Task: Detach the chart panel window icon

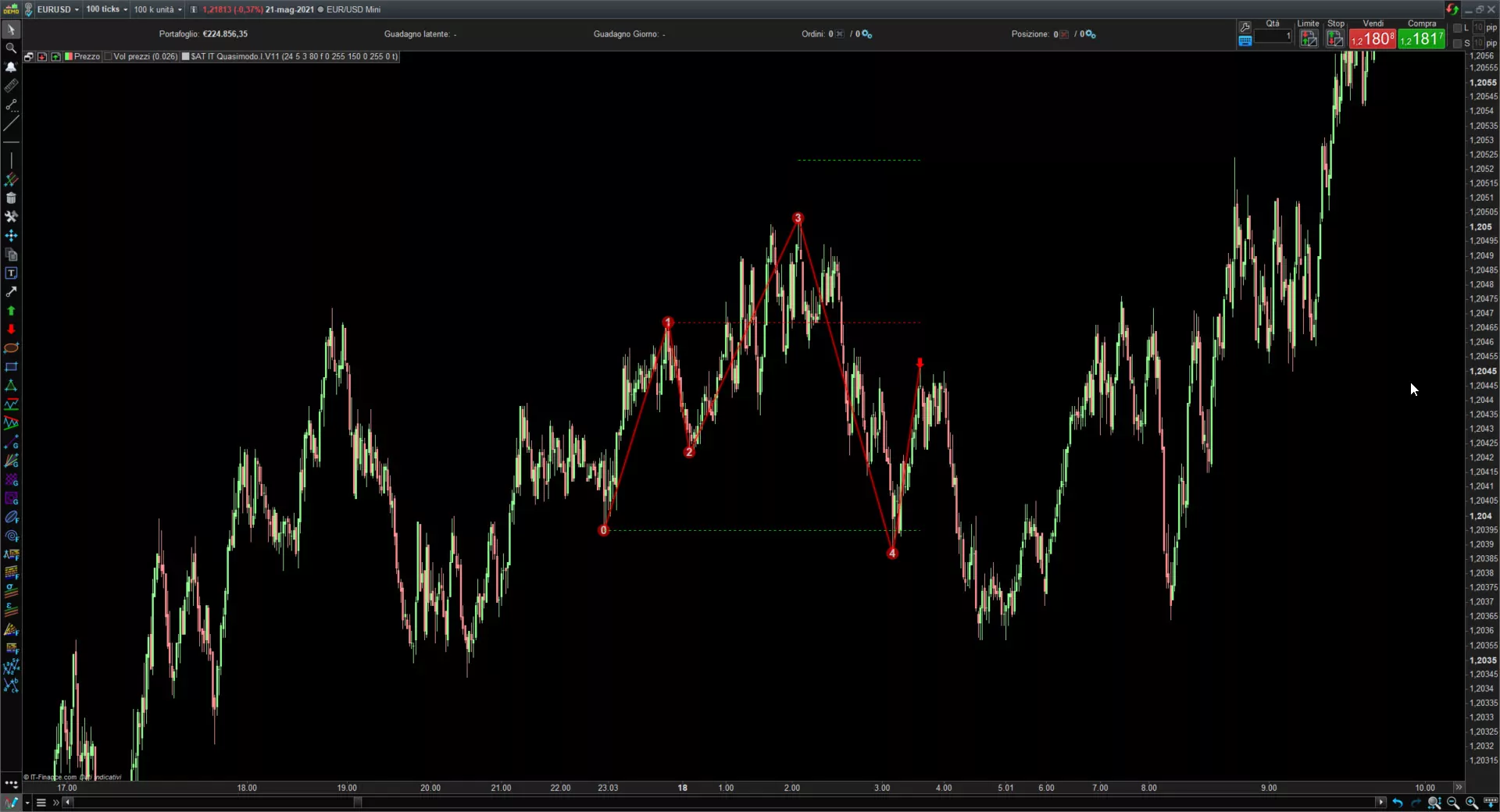Action: point(28,57)
